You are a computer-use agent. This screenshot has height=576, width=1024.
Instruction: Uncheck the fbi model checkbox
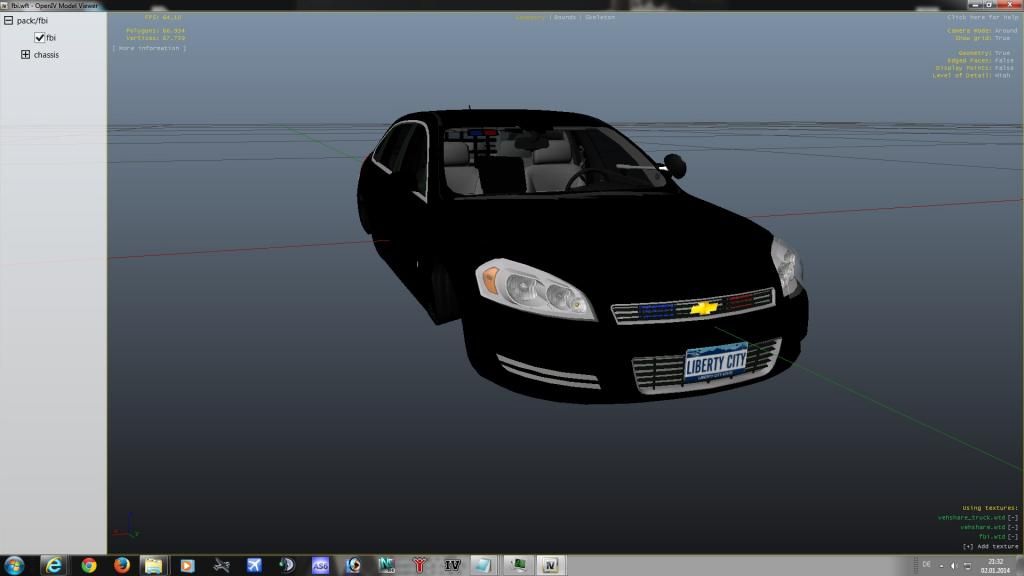click(38, 38)
